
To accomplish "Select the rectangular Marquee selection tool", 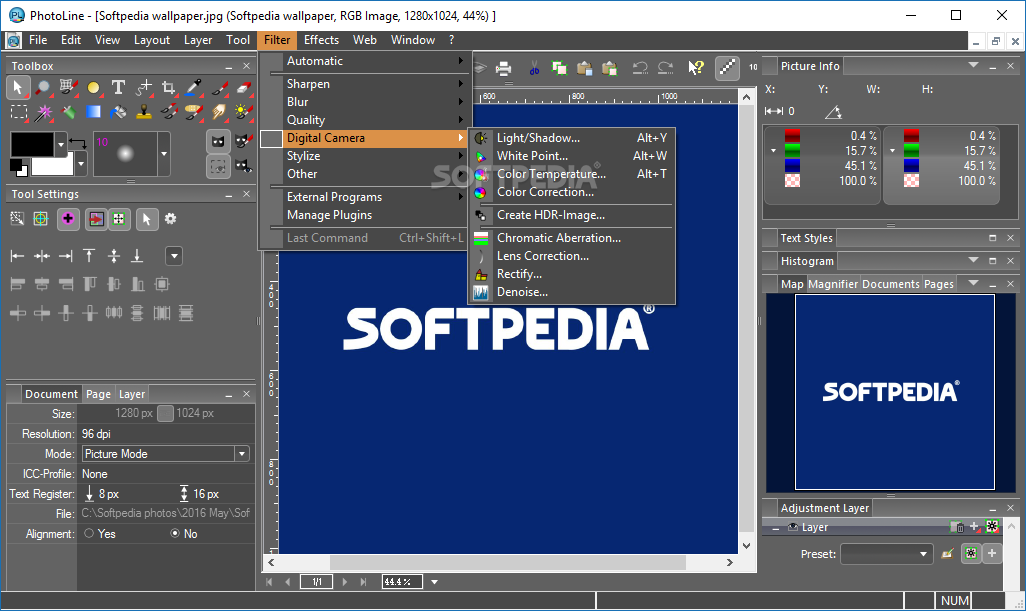I will [19, 113].
